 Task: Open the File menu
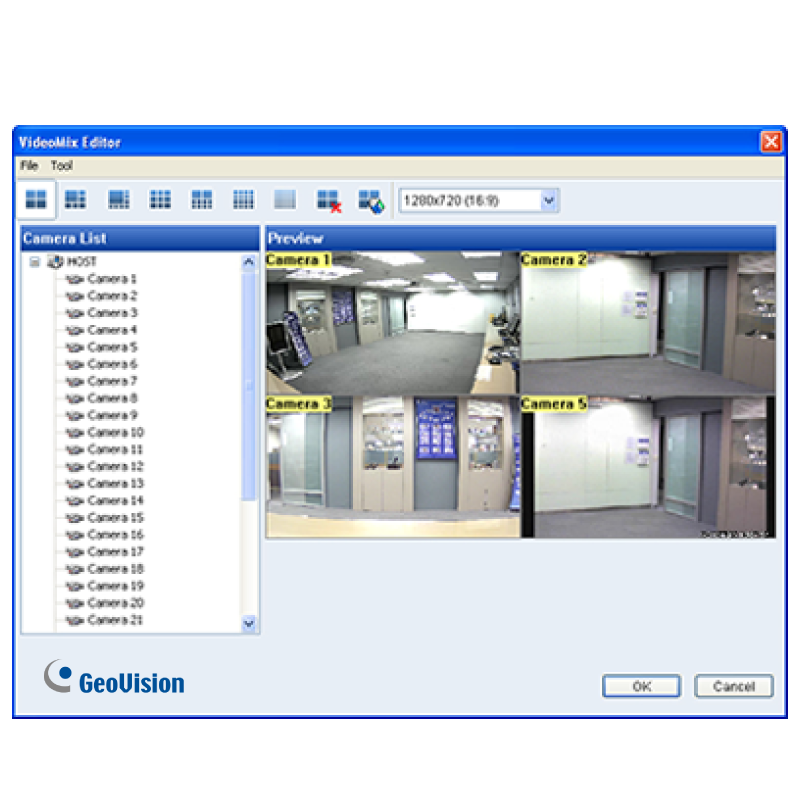tap(29, 166)
